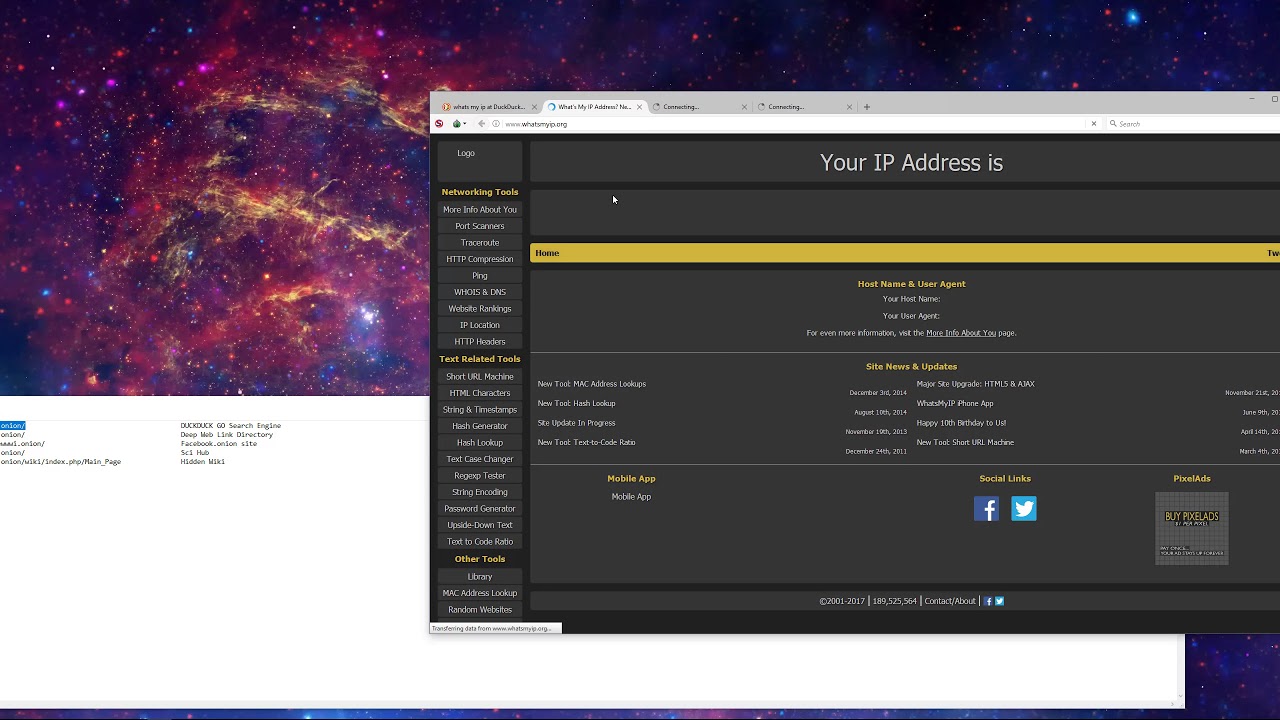Image resolution: width=1280 pixels, height=720 pixels.
Task: Open MAC Address Lookup
Action: (x=480, y=593)
